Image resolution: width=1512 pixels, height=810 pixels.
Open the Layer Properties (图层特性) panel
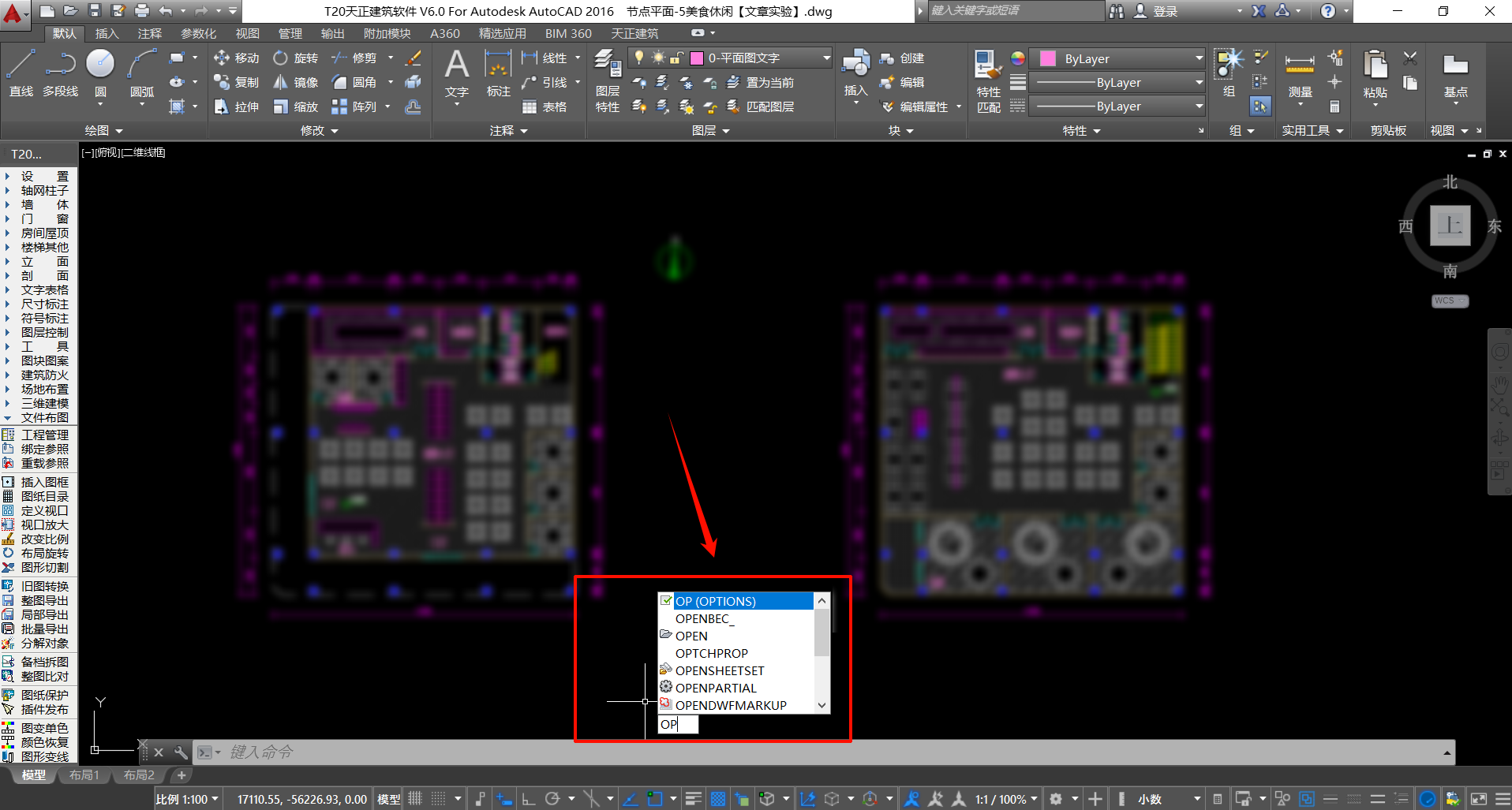tap(607, 79)
